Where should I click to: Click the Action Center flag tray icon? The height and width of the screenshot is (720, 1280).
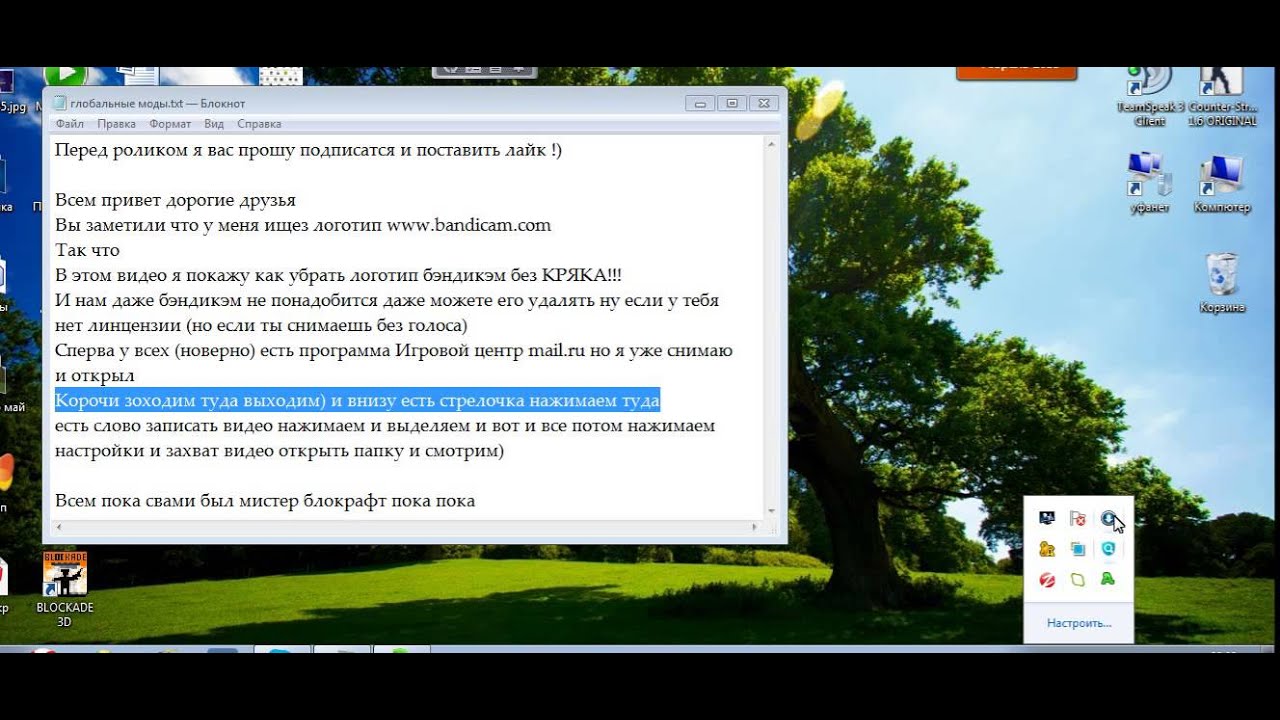tap(1077, 518)
